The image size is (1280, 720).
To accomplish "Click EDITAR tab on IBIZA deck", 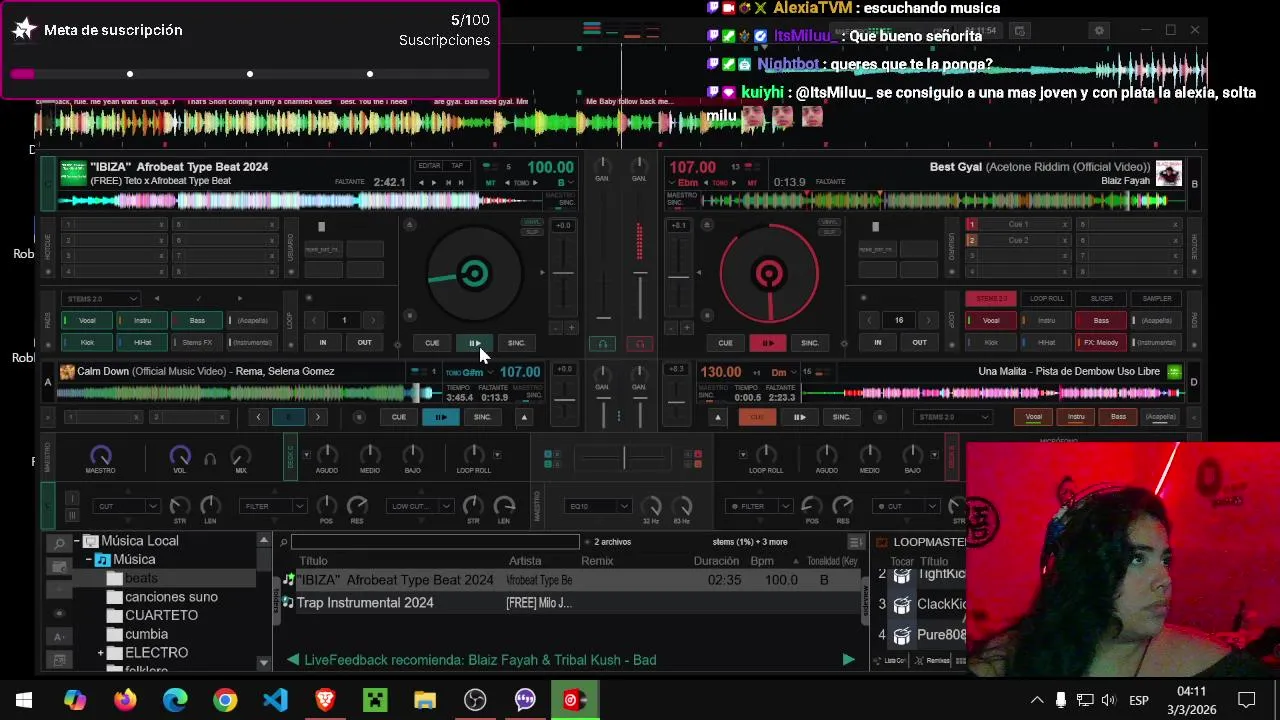I will point(429,166).
